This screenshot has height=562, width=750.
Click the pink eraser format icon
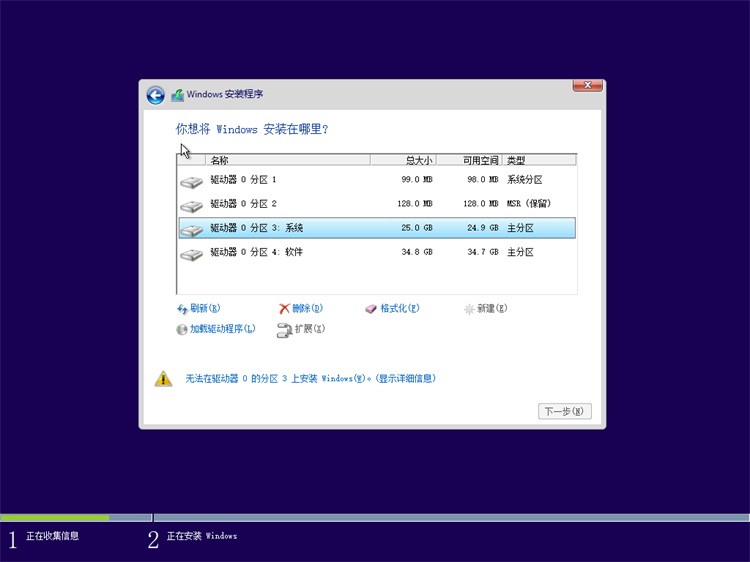371,309
